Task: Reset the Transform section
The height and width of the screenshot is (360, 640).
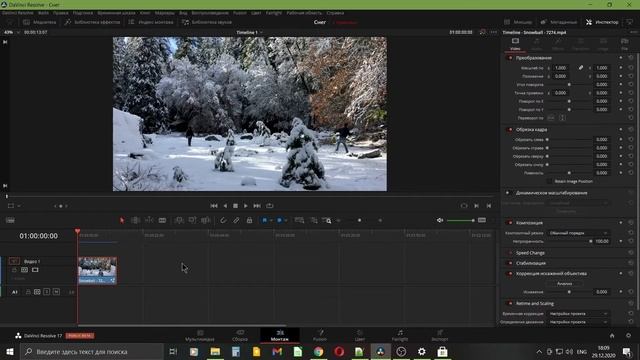Action: click(x=631, y=58)
